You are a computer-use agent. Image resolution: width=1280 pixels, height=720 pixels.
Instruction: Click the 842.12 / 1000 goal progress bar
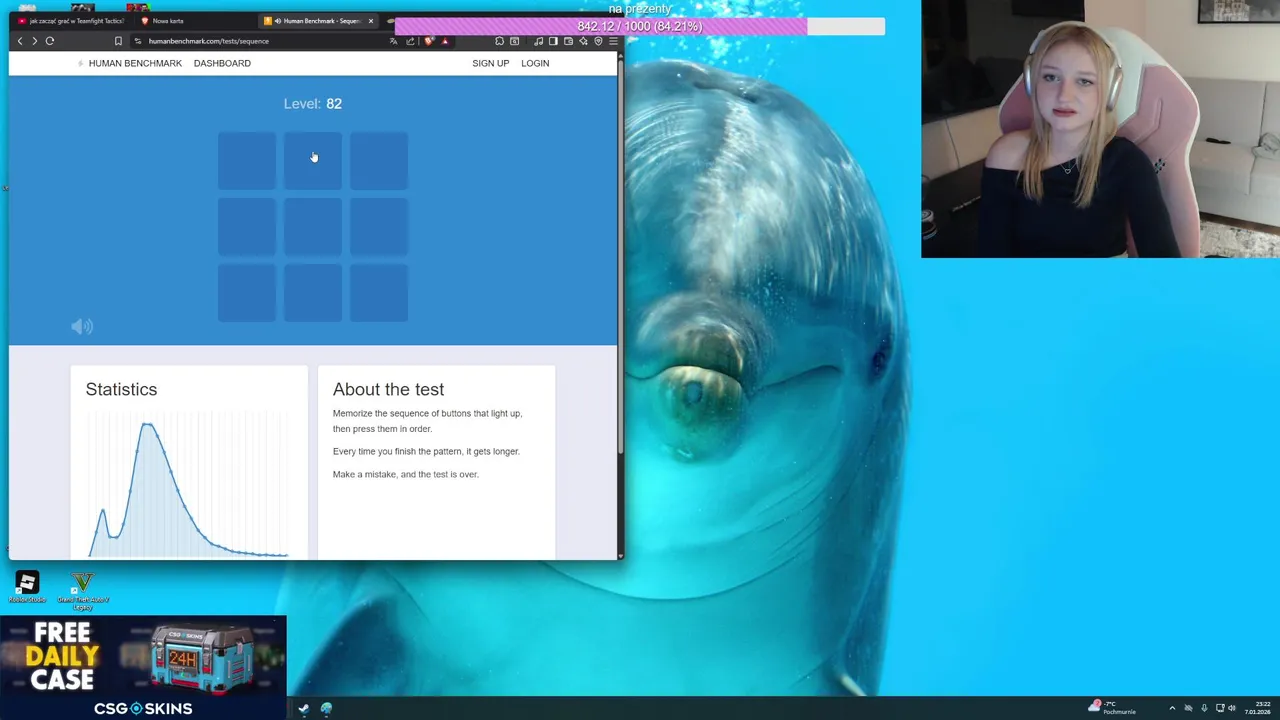coord(640,26)
